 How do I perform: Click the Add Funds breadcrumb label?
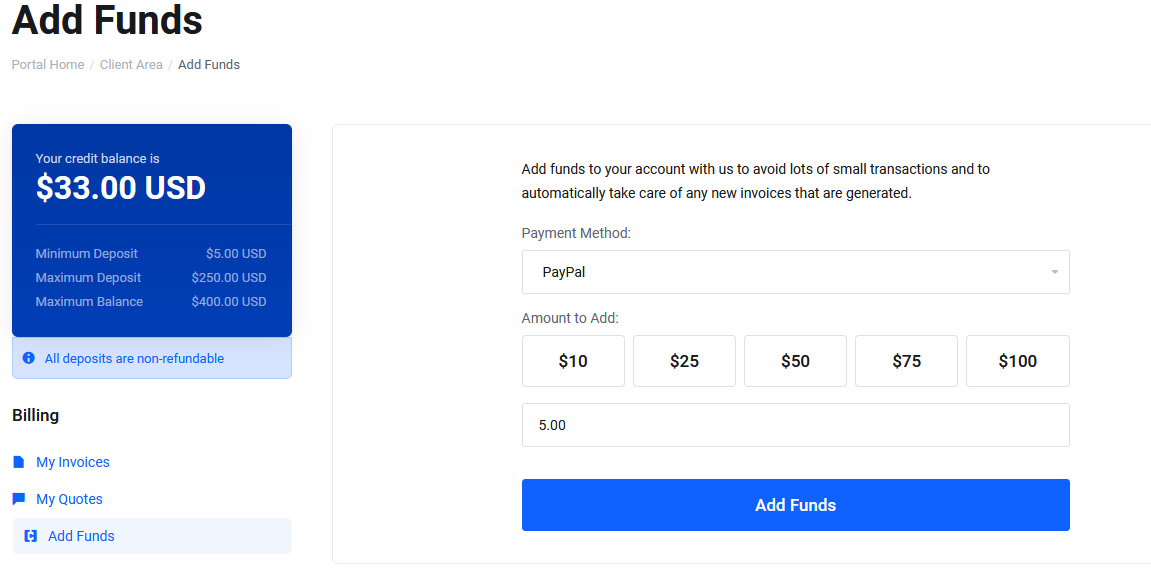click(208, 64)
